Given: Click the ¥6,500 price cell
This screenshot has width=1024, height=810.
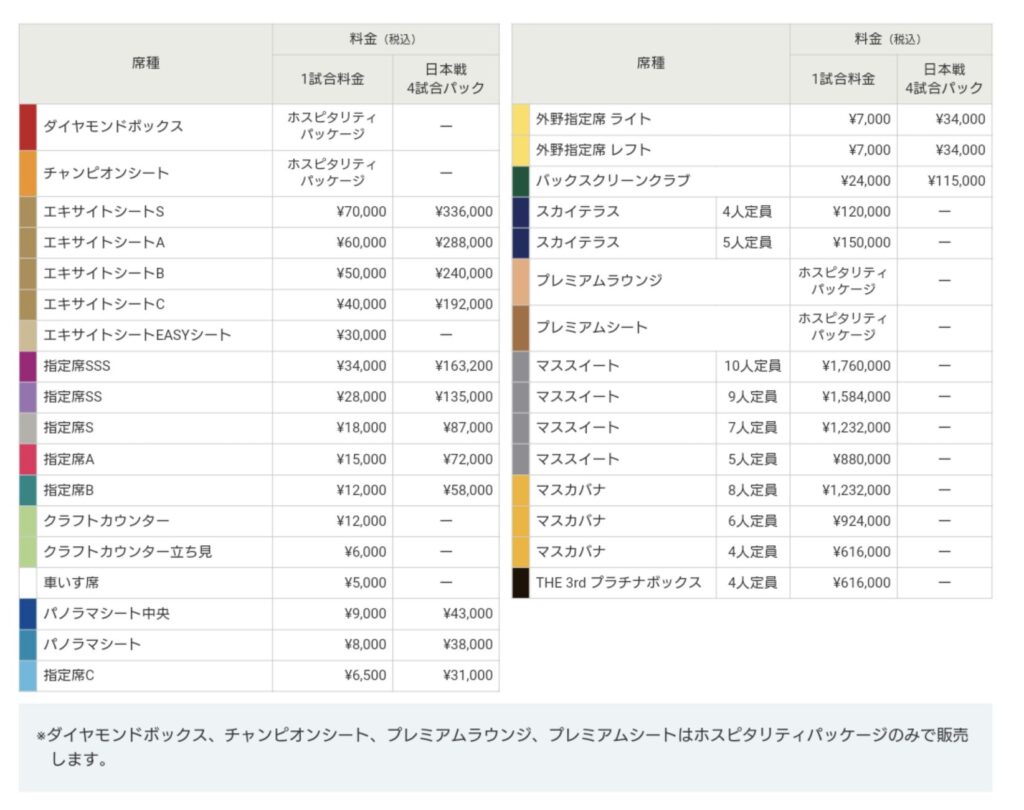Looking at the screenshot, I should point(365,675).
